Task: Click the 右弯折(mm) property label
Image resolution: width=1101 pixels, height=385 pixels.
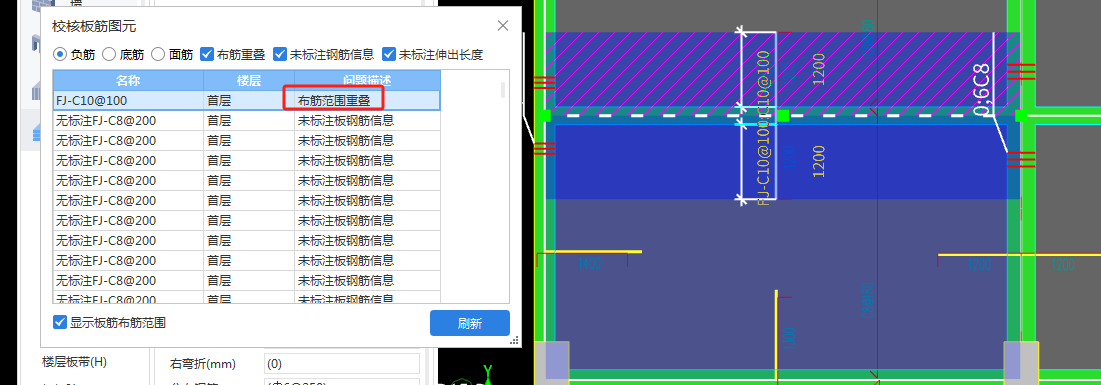Action: (x=203, y=364)
